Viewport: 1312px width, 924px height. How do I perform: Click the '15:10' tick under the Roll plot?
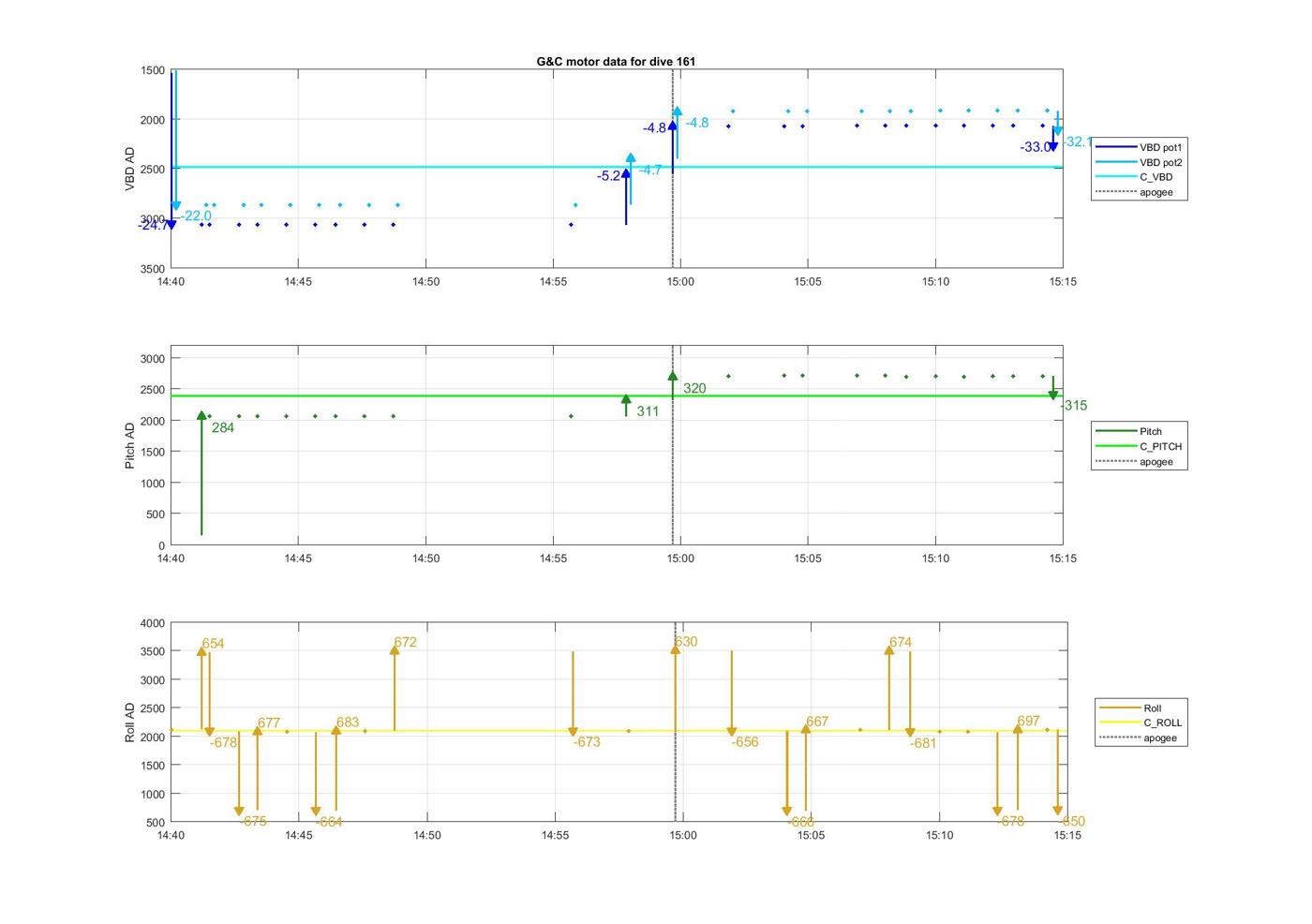click(940, 835)
